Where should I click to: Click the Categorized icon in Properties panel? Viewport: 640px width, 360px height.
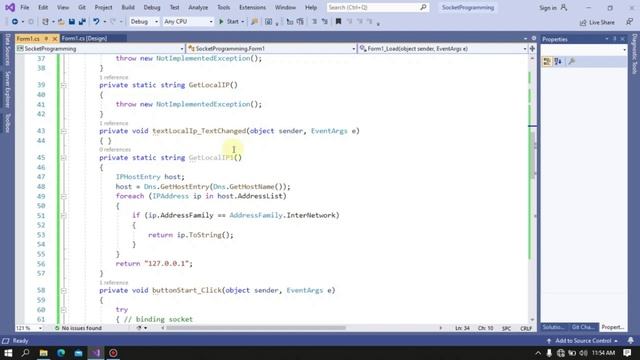(x=547, y=62)
